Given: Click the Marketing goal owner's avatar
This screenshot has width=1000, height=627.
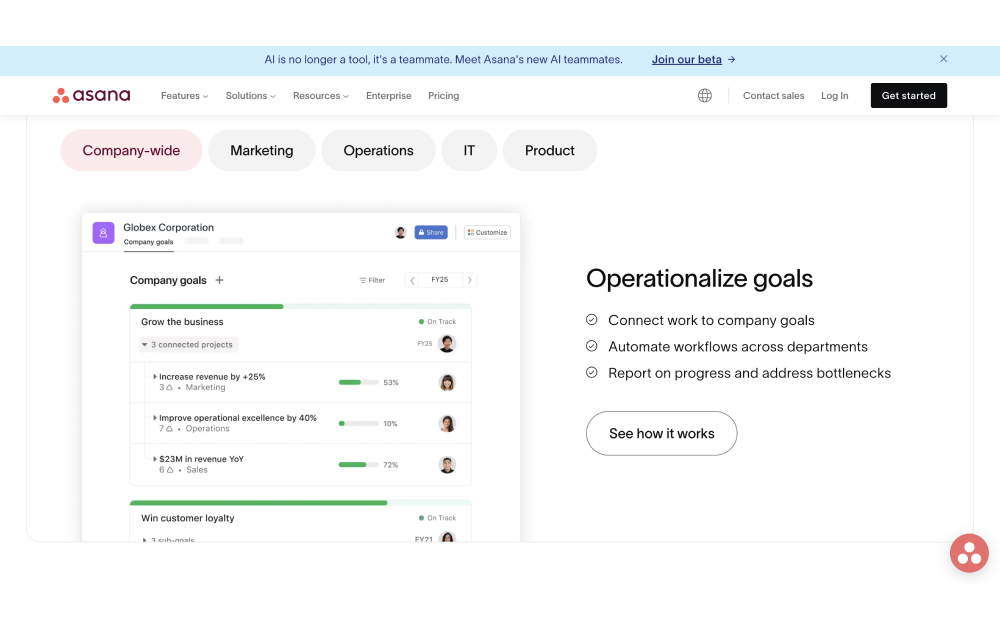Looking at the screenshot, I should tap(447, 381).
